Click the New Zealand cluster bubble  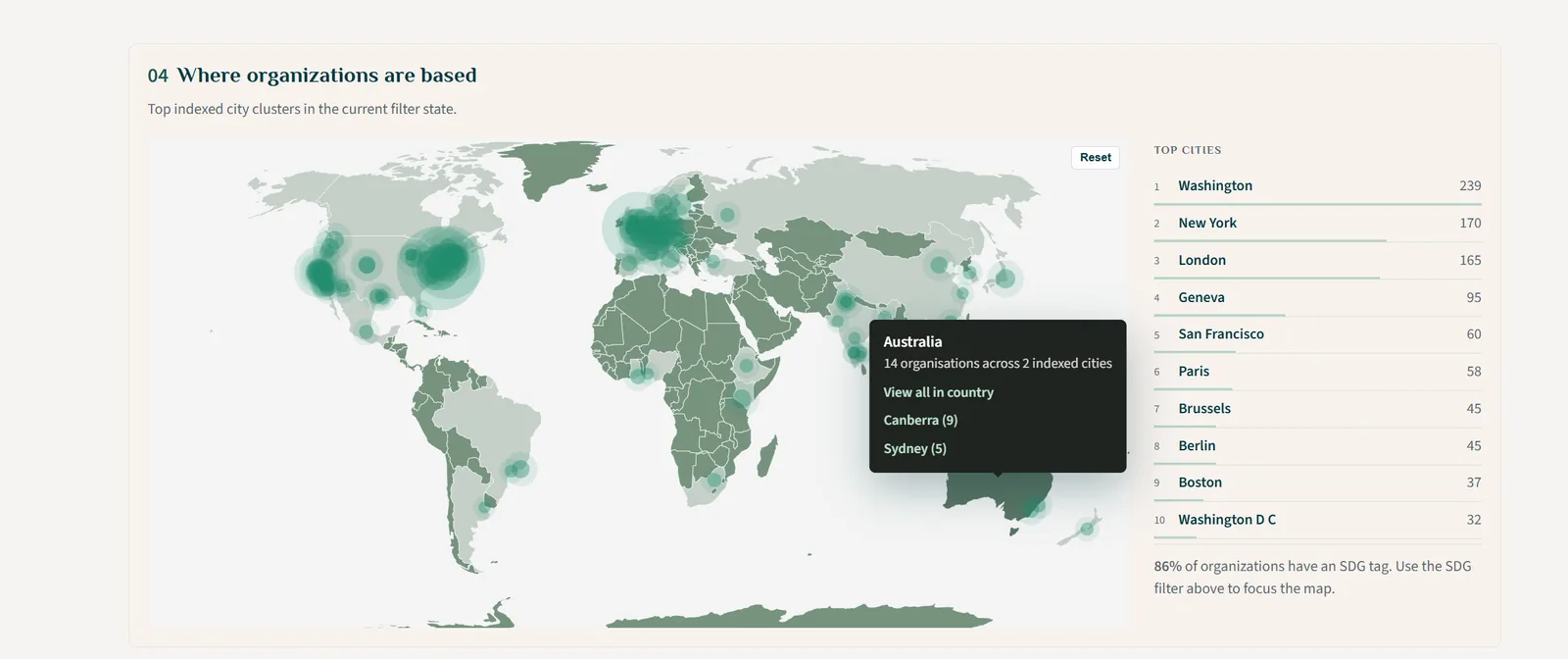click(x=1087, y=529)
